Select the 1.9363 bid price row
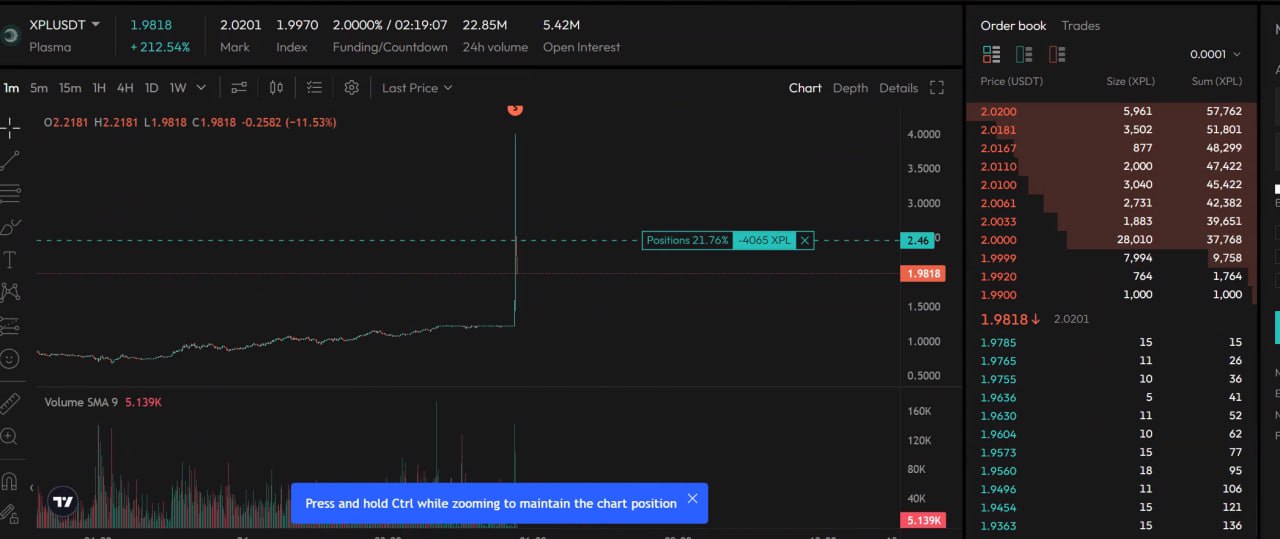1280x539 pixels. pos(1110,526)
